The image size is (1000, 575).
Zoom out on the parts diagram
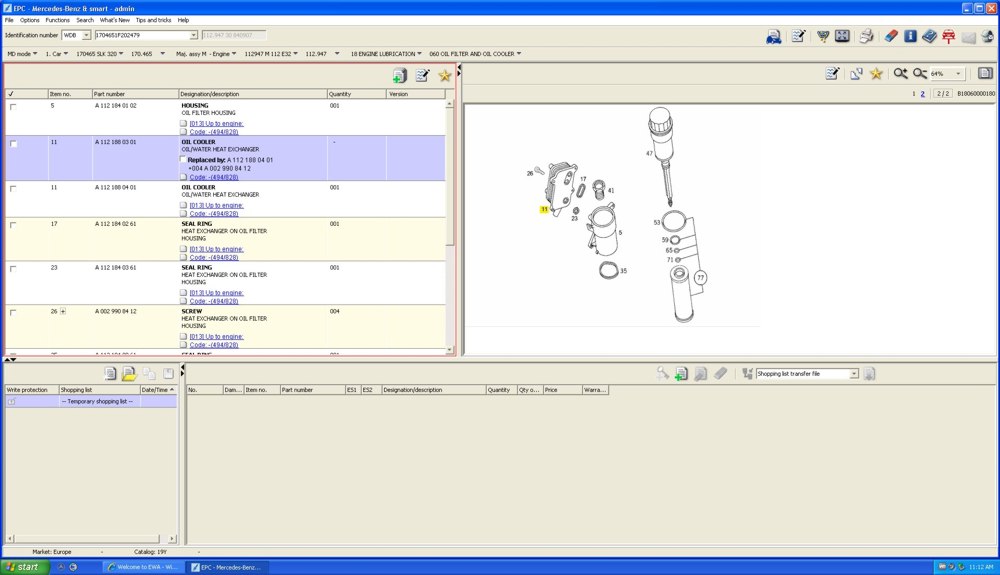[920, 74]
